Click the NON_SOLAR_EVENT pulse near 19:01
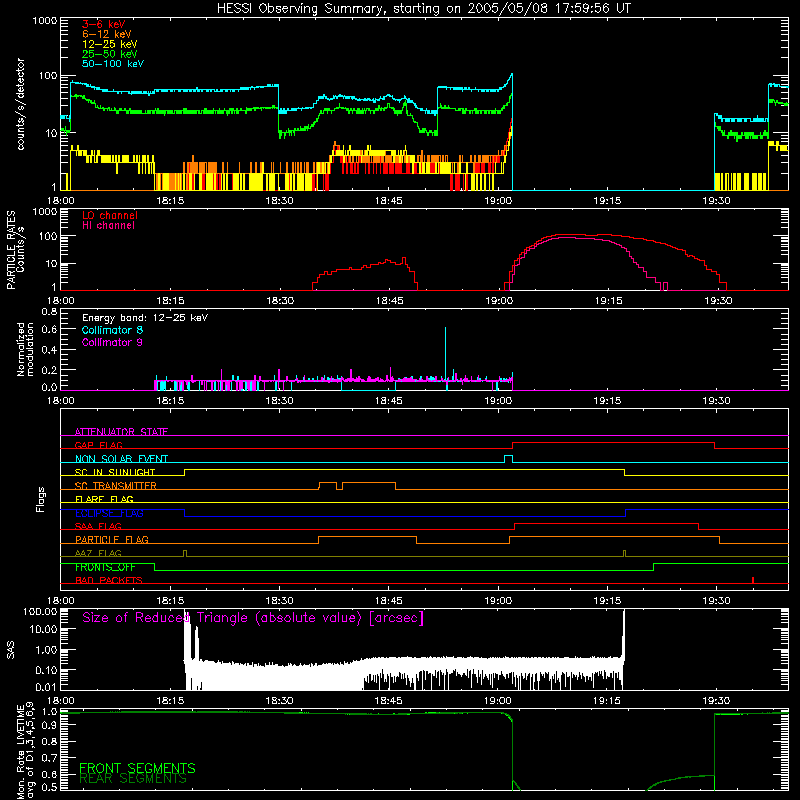Screen dimensions: 800x800 508,459
